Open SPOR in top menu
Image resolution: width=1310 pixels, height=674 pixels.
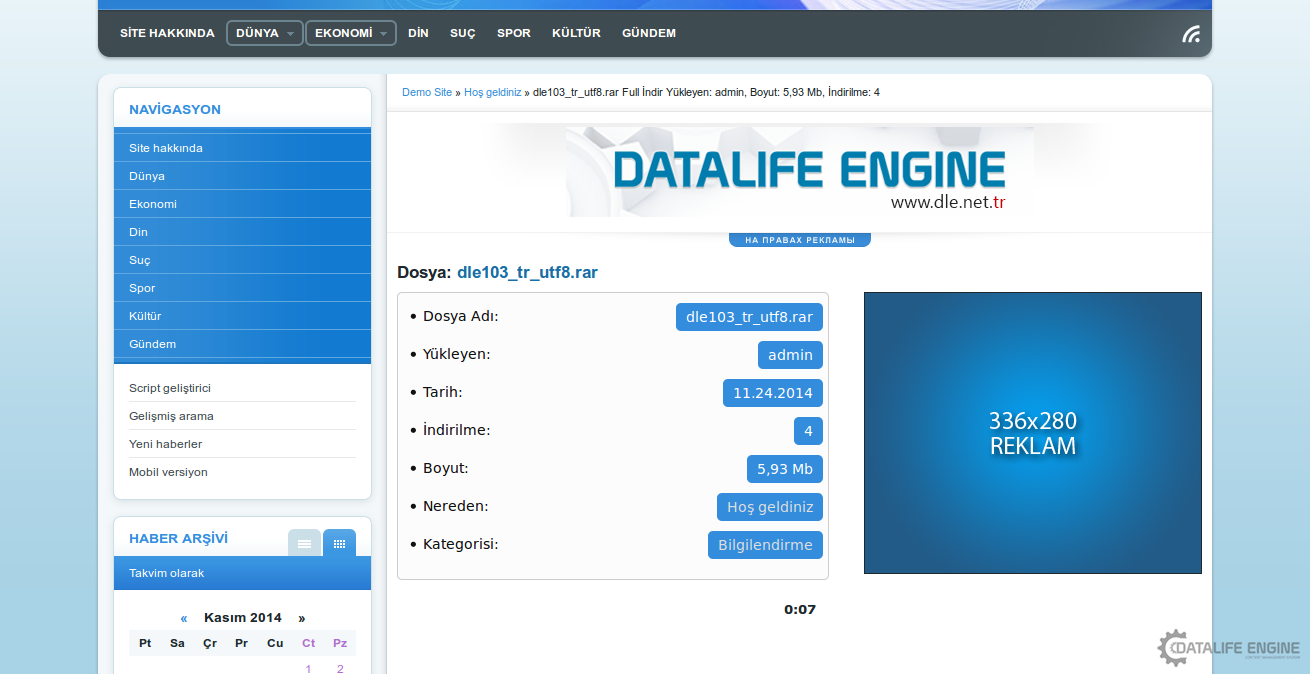pyautogui.click(x=514, y=33)
